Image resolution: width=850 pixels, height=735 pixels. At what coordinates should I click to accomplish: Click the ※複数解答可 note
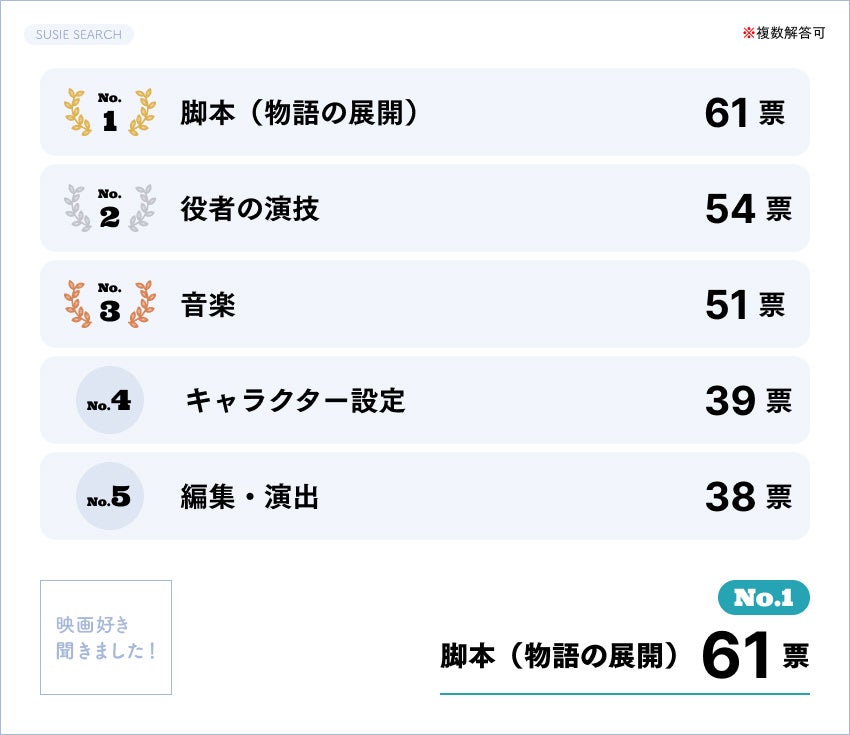783,33
